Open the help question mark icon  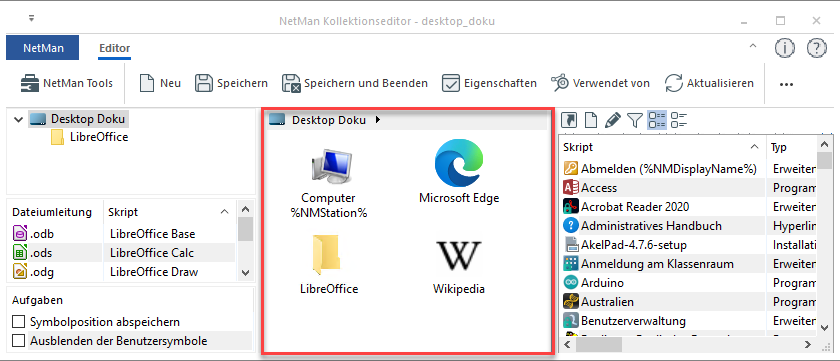(x=816, y=48)
